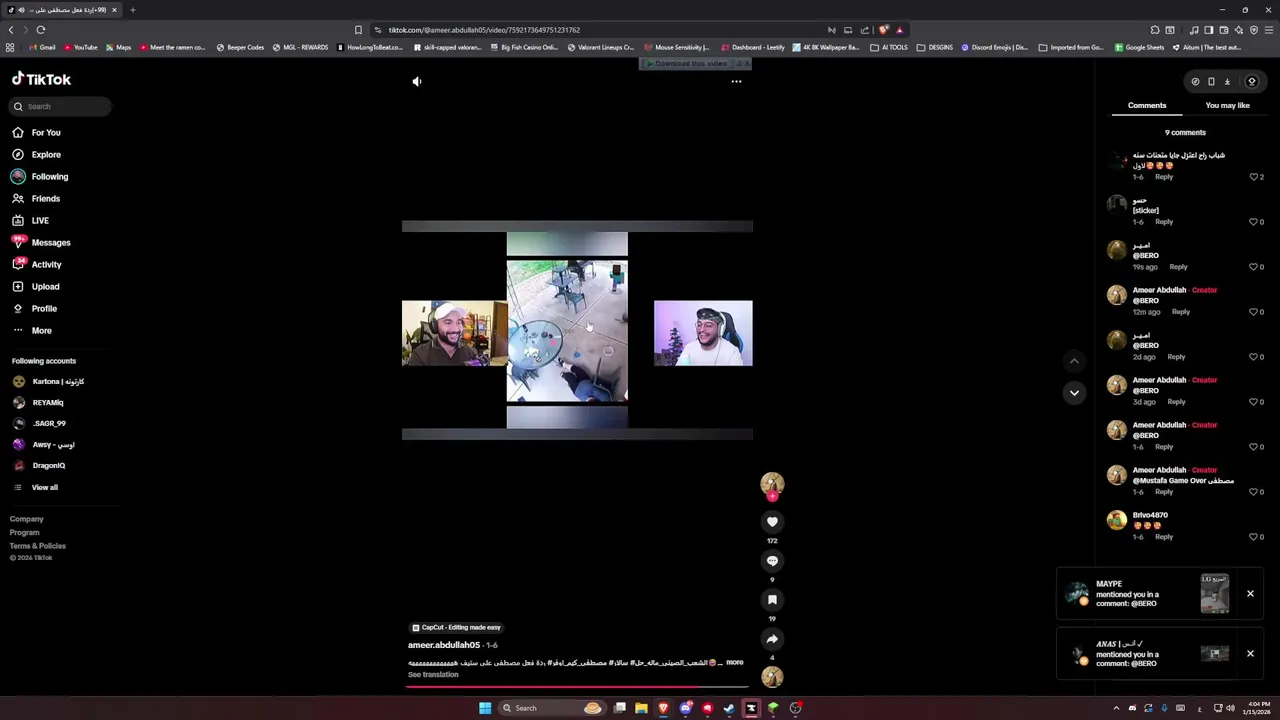
Task: Reply to the Brivo4870 comment
Action: pos(1164,537)
